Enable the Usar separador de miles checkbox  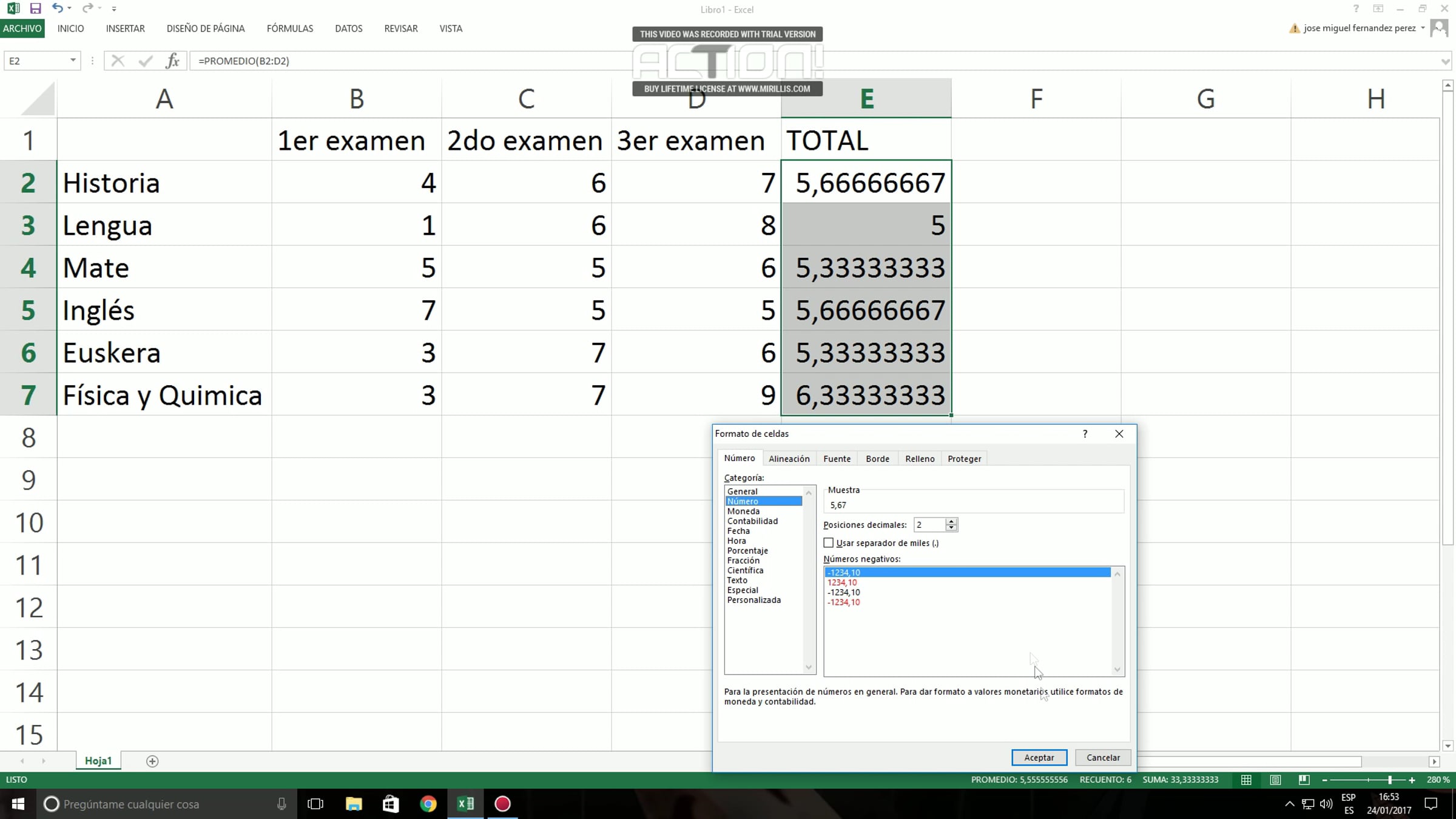pos(829,542)
